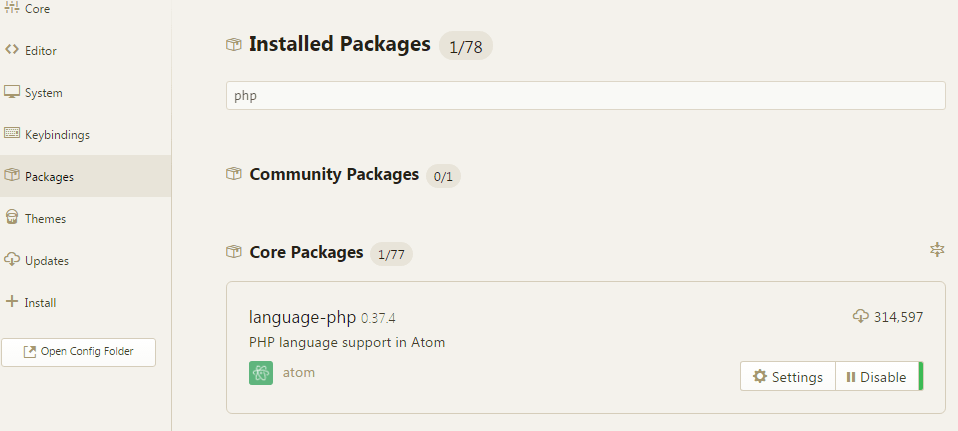Click the Install plus icon
Screen dimensions: 958x431
tap(12, 302)
